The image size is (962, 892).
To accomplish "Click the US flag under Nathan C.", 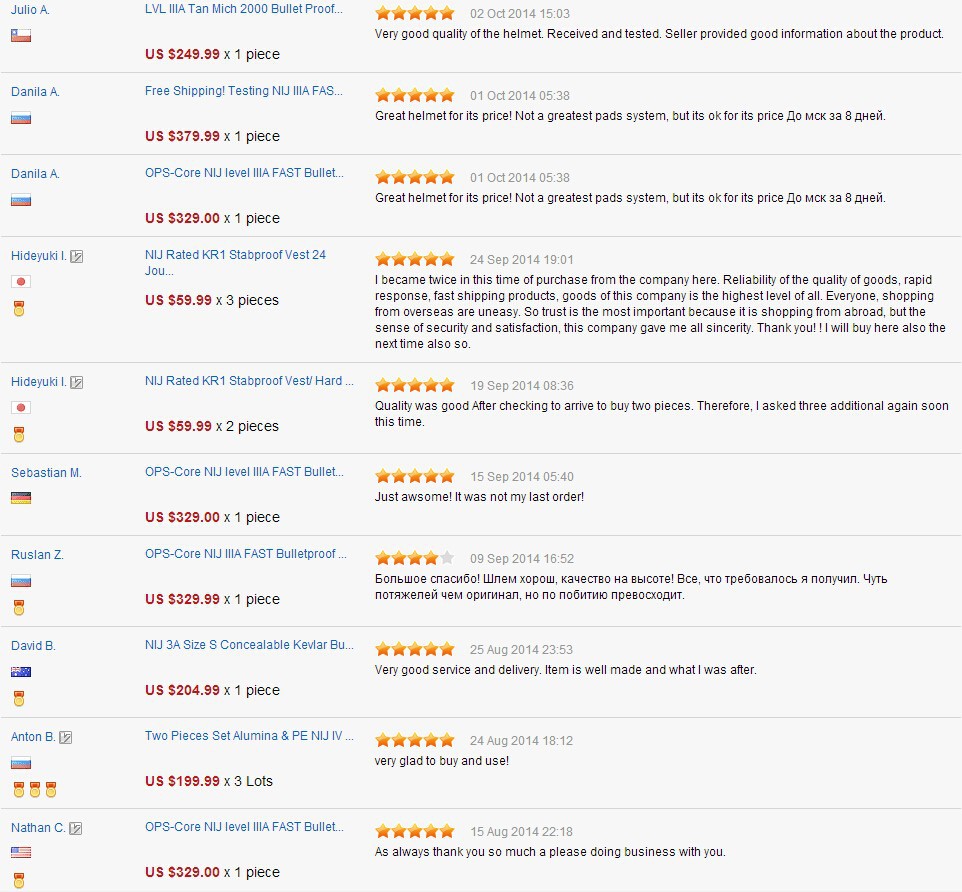I will click(x=21, y=853).
